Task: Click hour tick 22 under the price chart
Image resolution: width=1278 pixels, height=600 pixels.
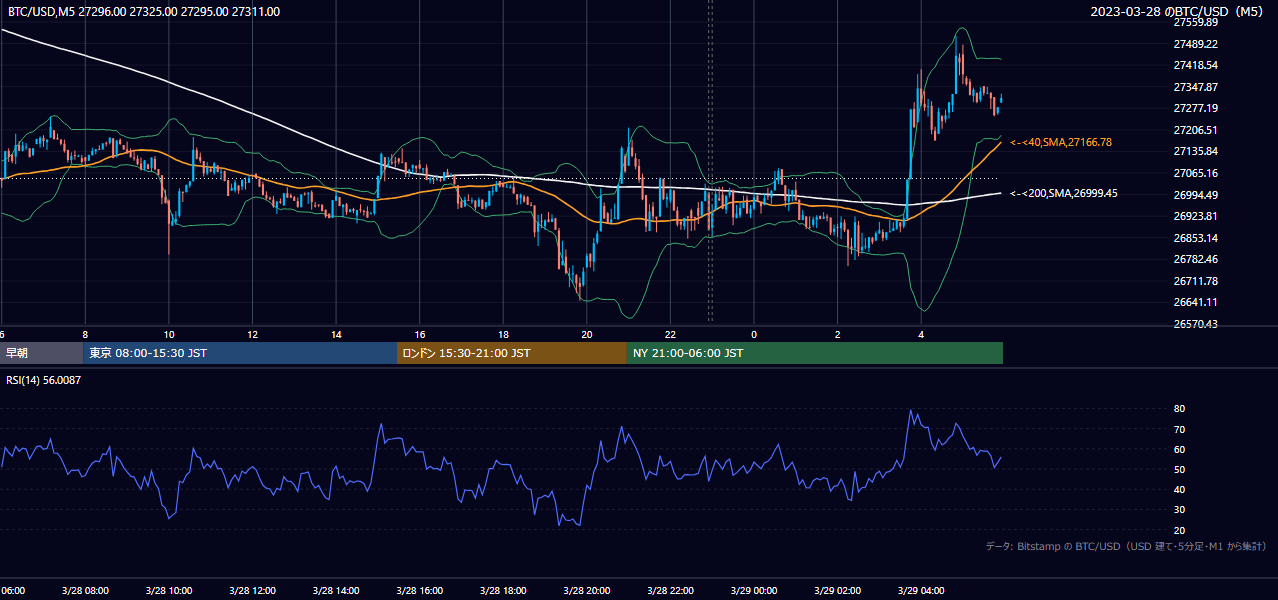Action: click(x=671, y=334)
